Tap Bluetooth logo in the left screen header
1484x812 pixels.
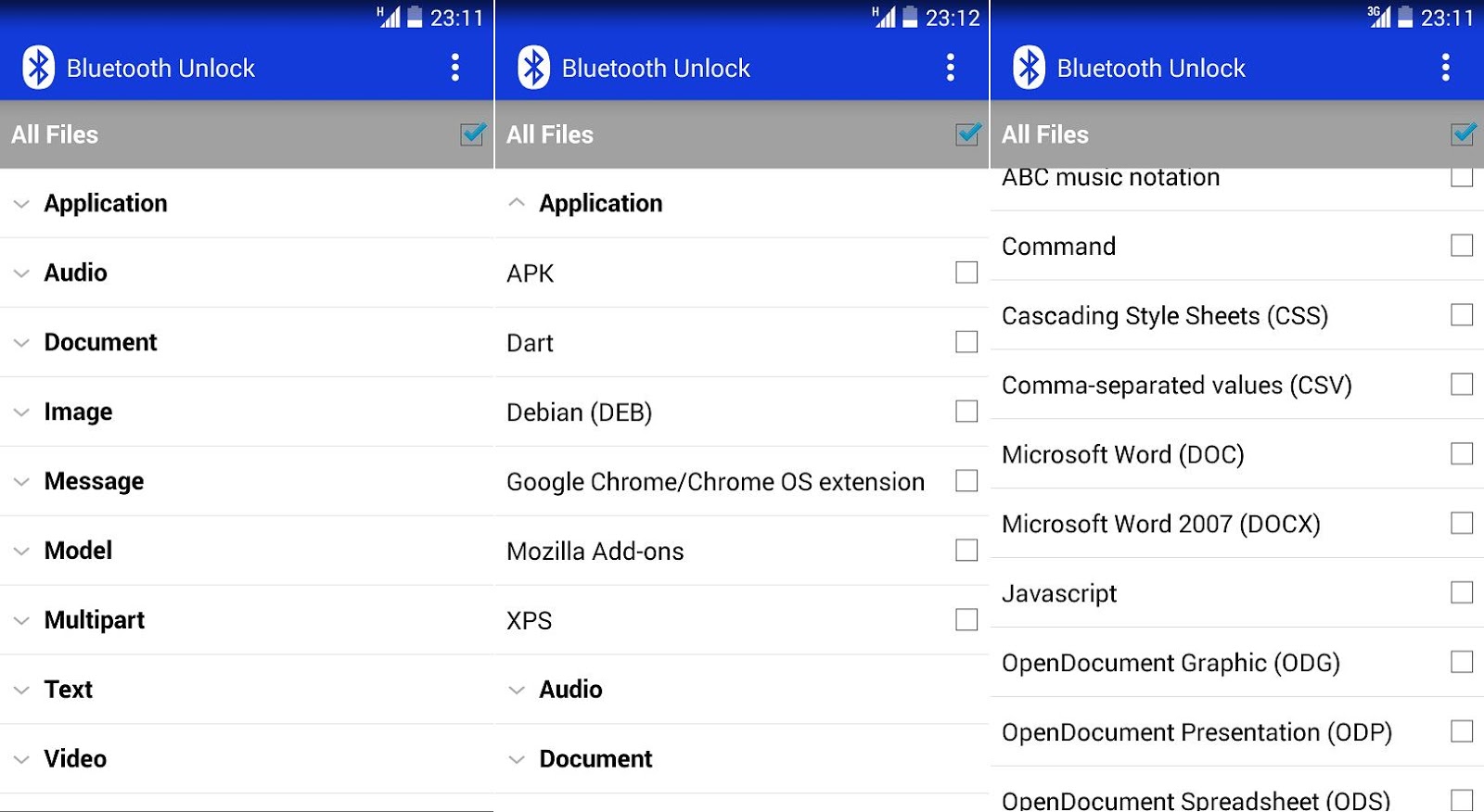[x=38, y=68]
